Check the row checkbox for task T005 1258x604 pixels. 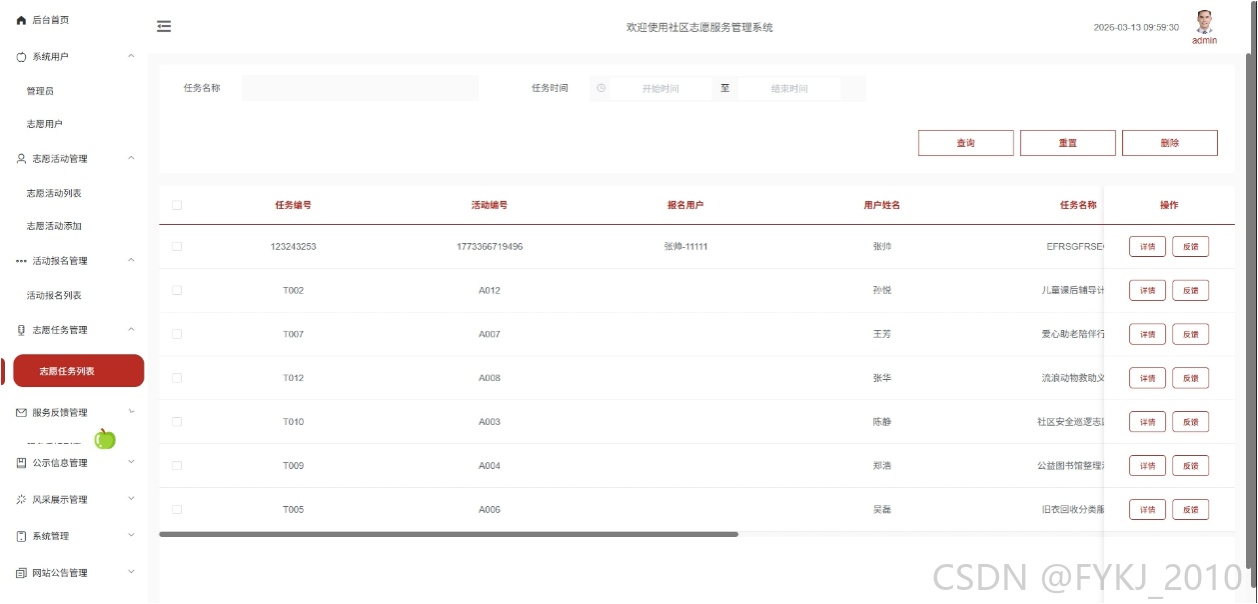(177, 510)
